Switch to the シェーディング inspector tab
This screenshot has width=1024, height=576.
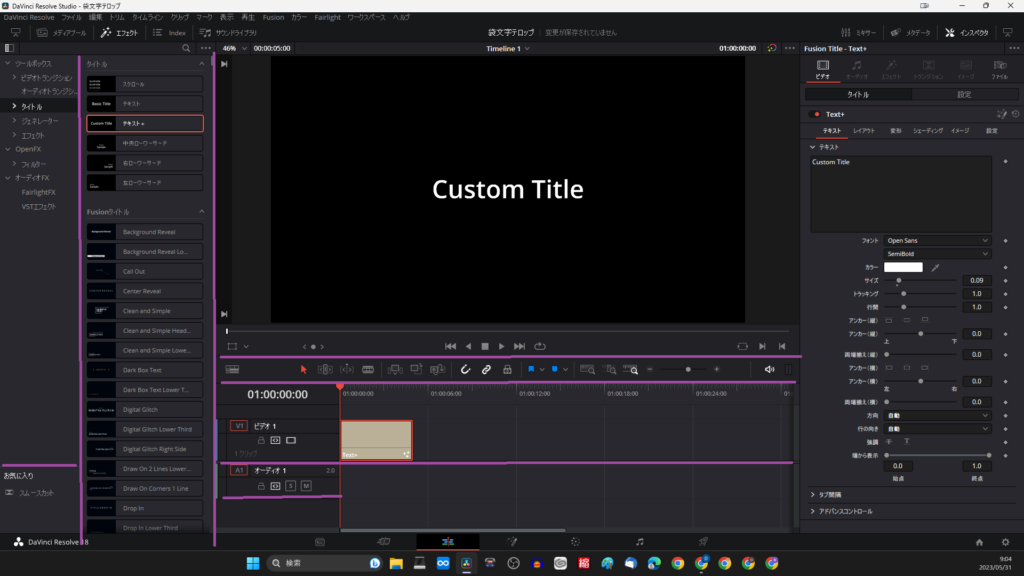point(927,131)
